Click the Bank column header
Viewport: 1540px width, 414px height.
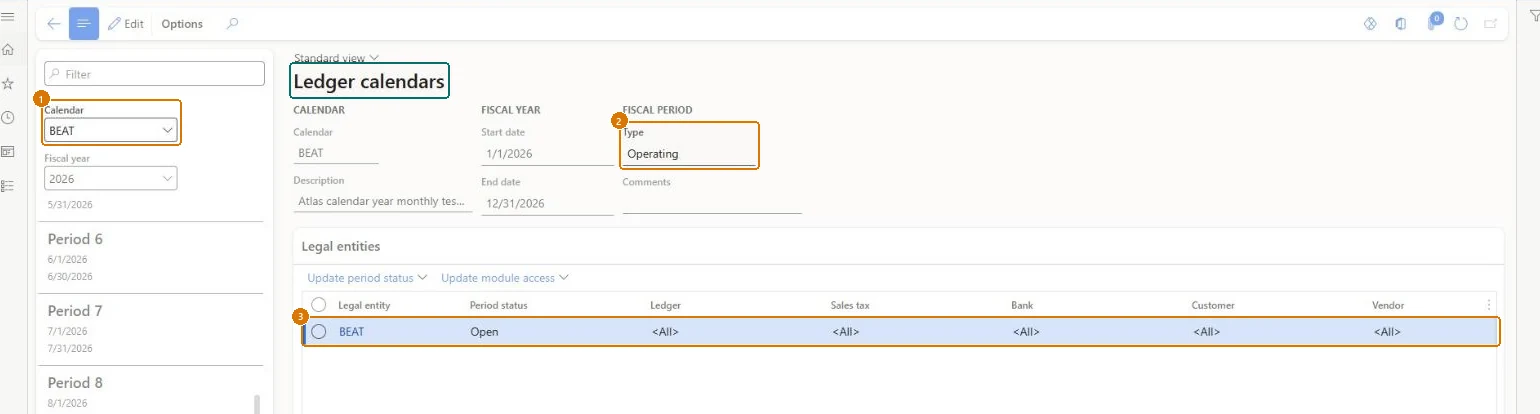[1023, 305]
